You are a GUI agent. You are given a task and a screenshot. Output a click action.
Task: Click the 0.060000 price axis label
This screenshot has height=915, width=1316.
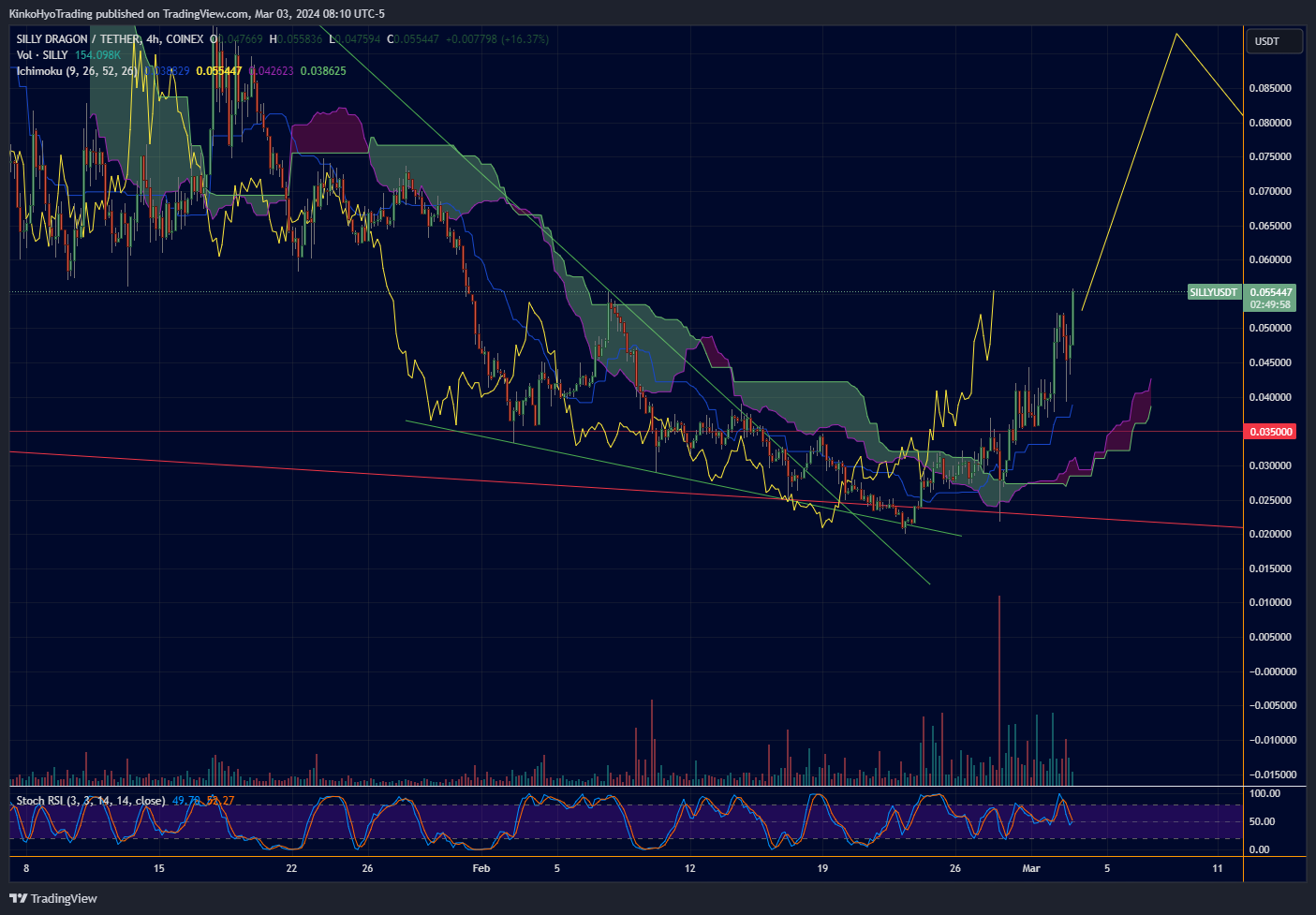click(x=1270, y=260)
